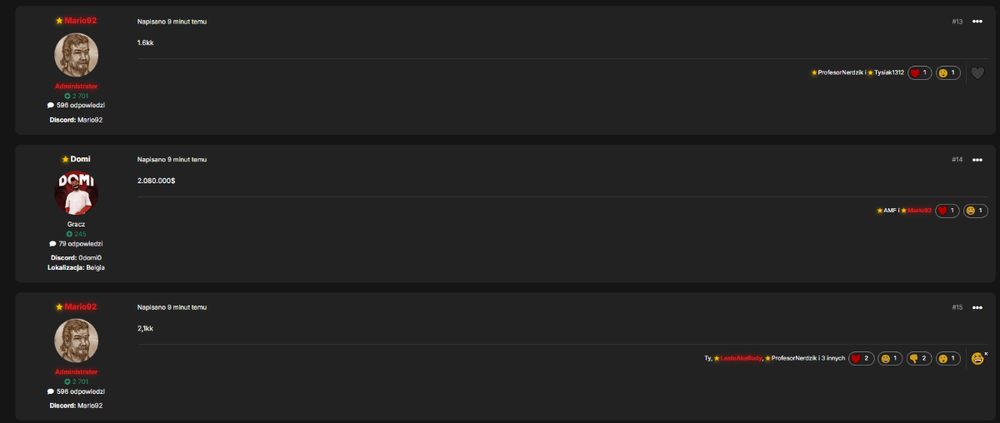This screenshot has height=423, width=1000.
Task: Click the red heart reaction count on post #13
Action: [x=920, y=73]
